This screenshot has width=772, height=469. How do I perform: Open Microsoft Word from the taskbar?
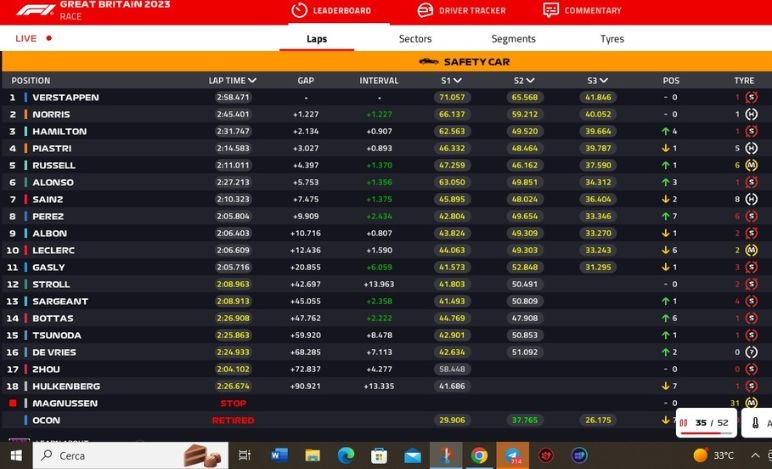point(279,456)
